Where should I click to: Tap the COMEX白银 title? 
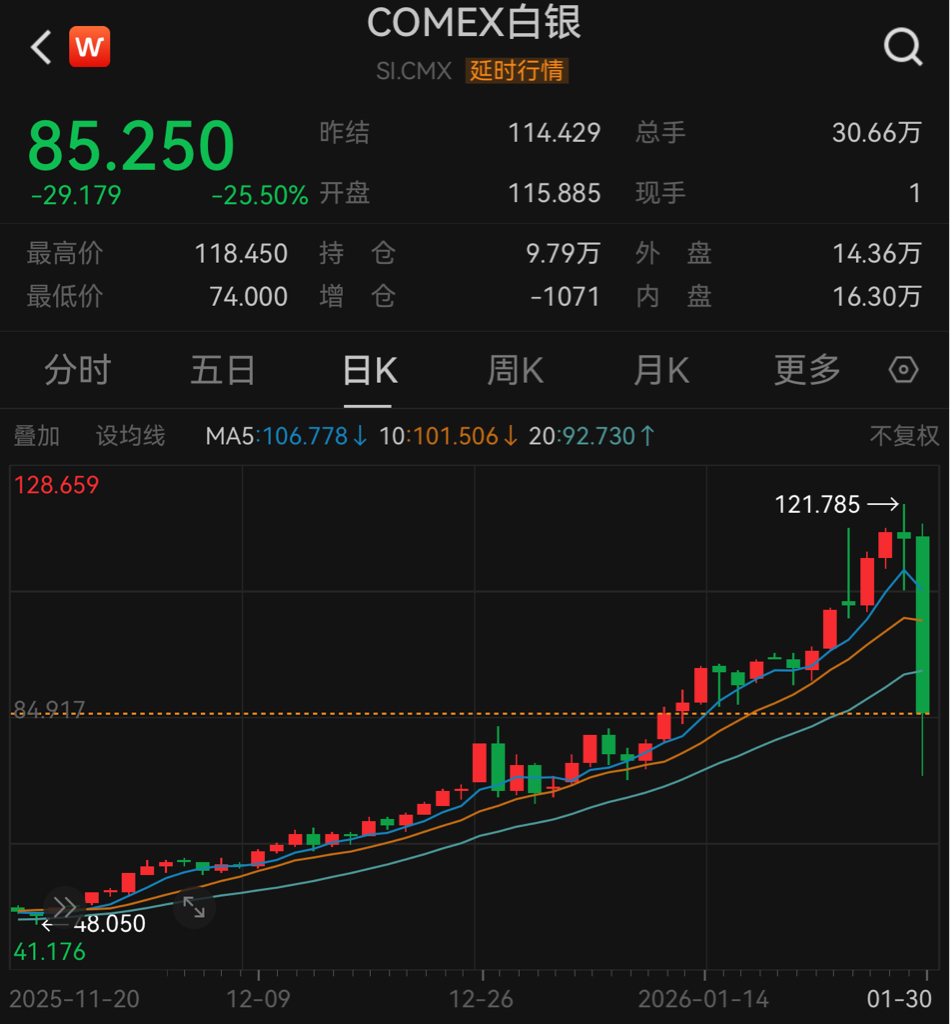(474, 23)
